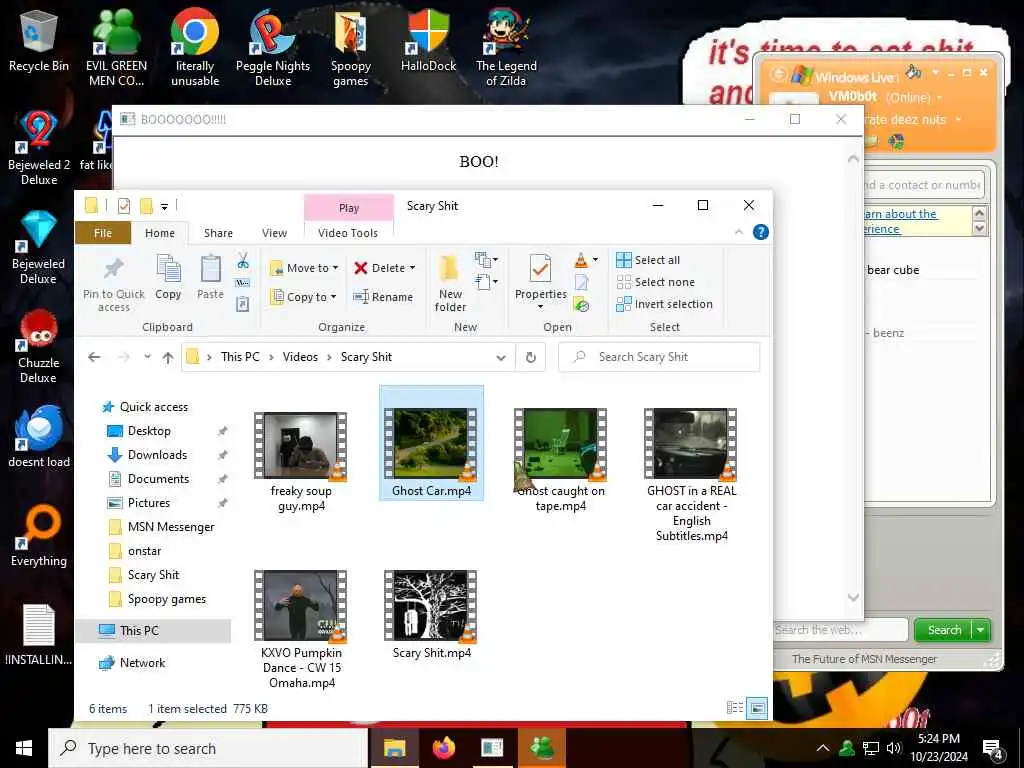Image resolution: width=1024 pixels, height=768 pixels.
Task: Launch Peggle Nights Deluxe shortcut
Action: coord(273,47)
